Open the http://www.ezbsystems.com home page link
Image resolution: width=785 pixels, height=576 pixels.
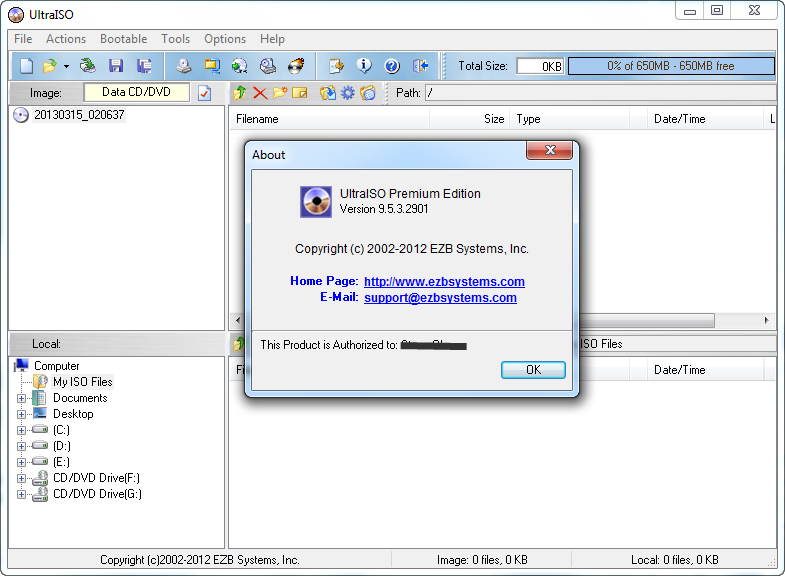pos(444,282)
